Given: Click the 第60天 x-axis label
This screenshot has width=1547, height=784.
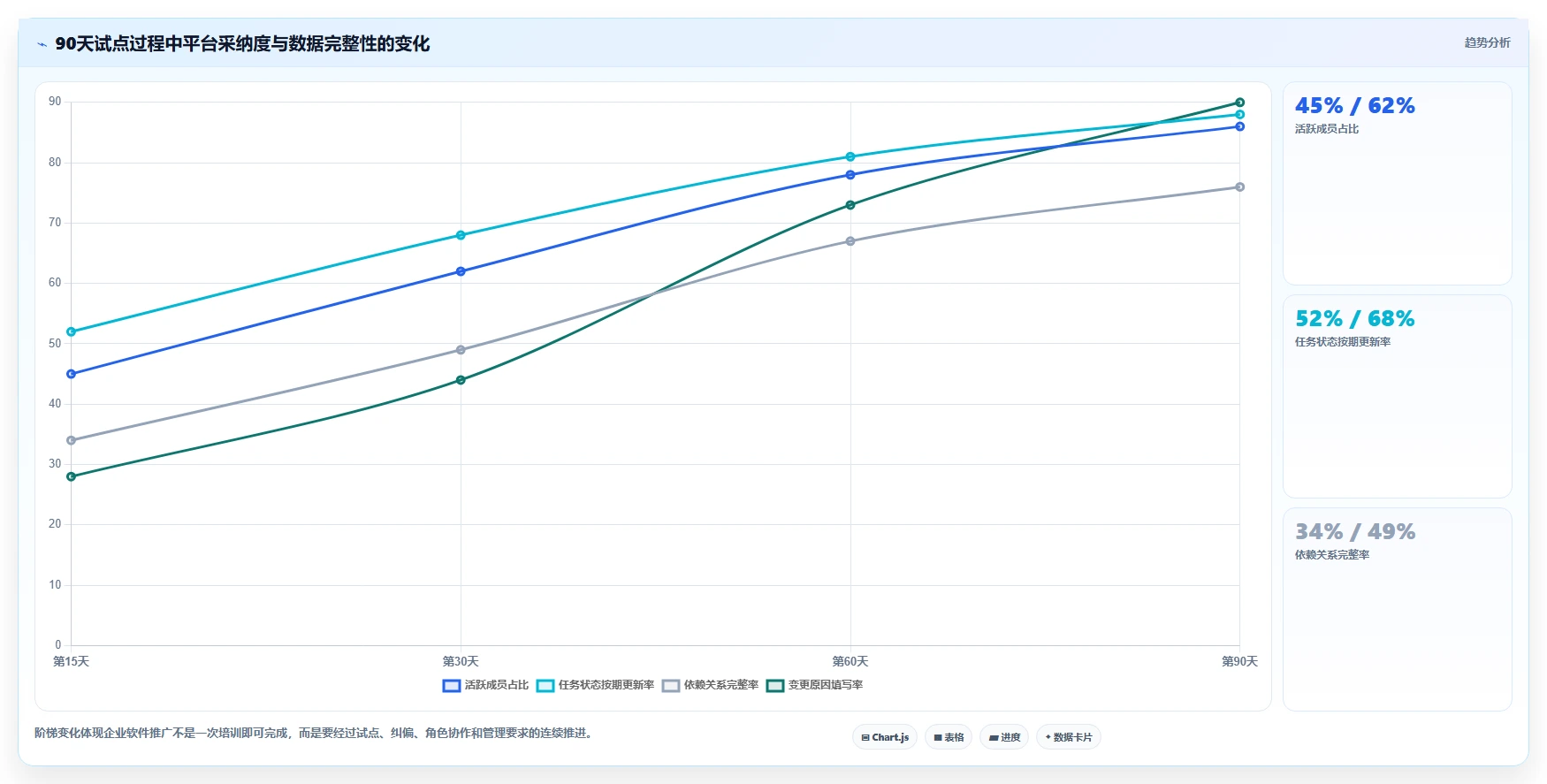Looking at the screenshot, I should point(850,661).
